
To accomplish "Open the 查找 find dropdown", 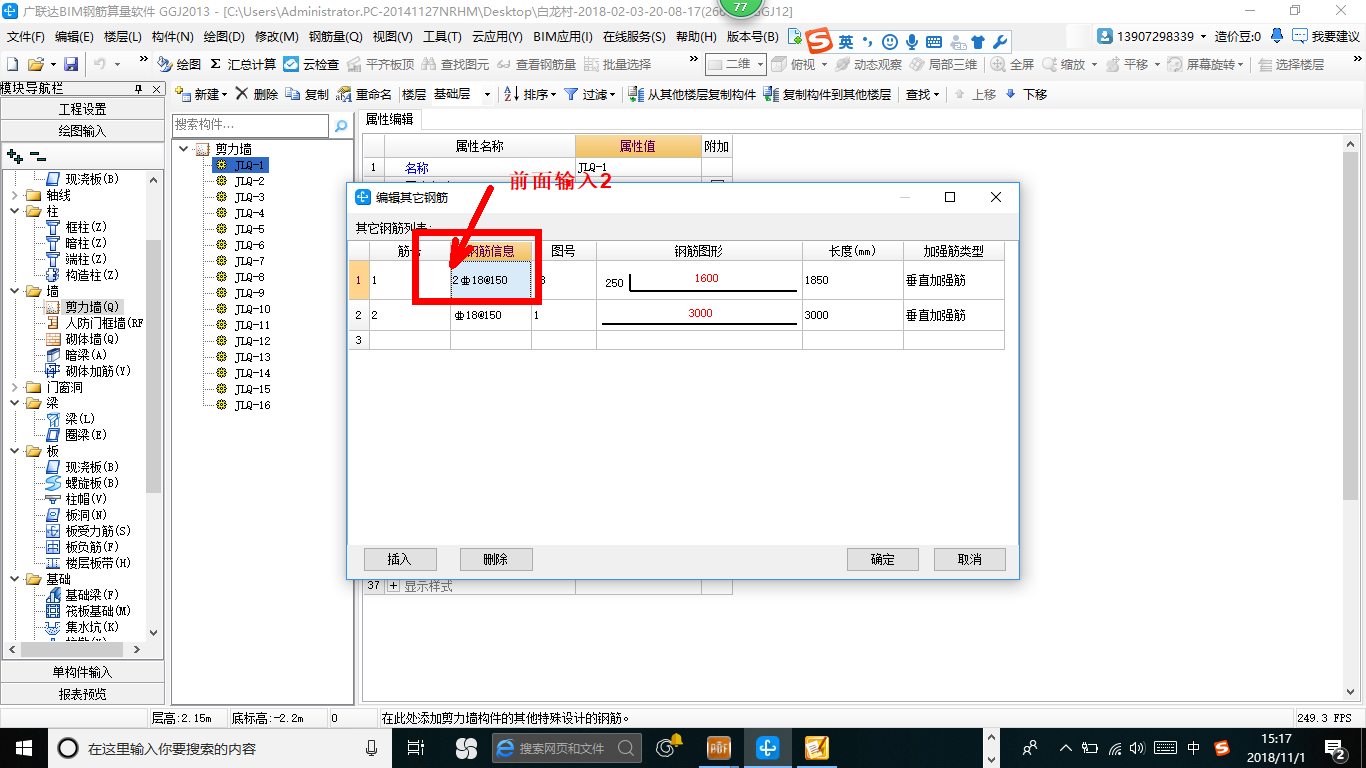I will [x=923, y=94].
